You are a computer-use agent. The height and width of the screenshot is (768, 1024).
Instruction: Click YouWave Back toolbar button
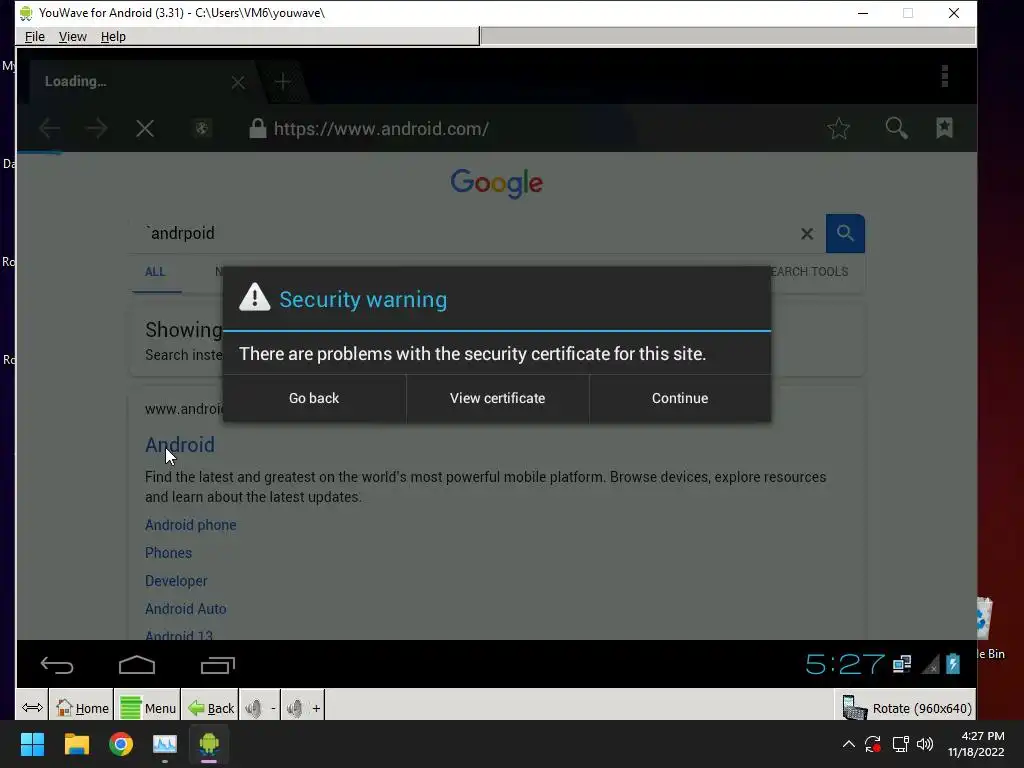210,708
